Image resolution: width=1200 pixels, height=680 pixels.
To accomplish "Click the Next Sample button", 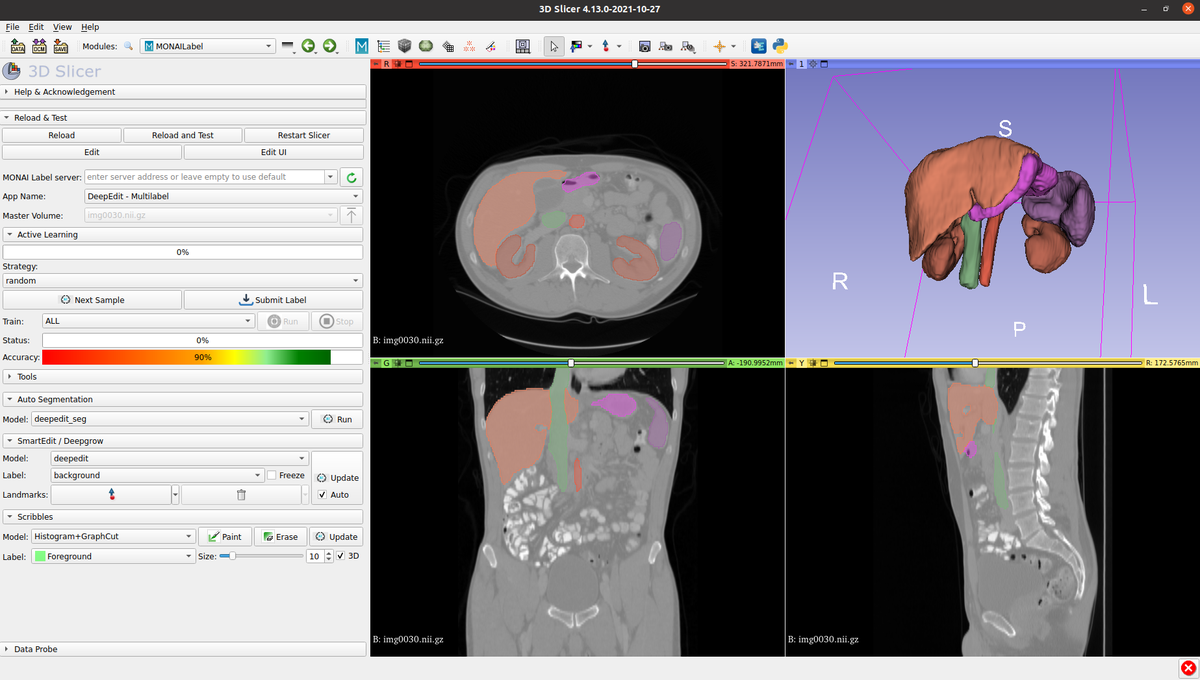I will click(x=92, y=299).
